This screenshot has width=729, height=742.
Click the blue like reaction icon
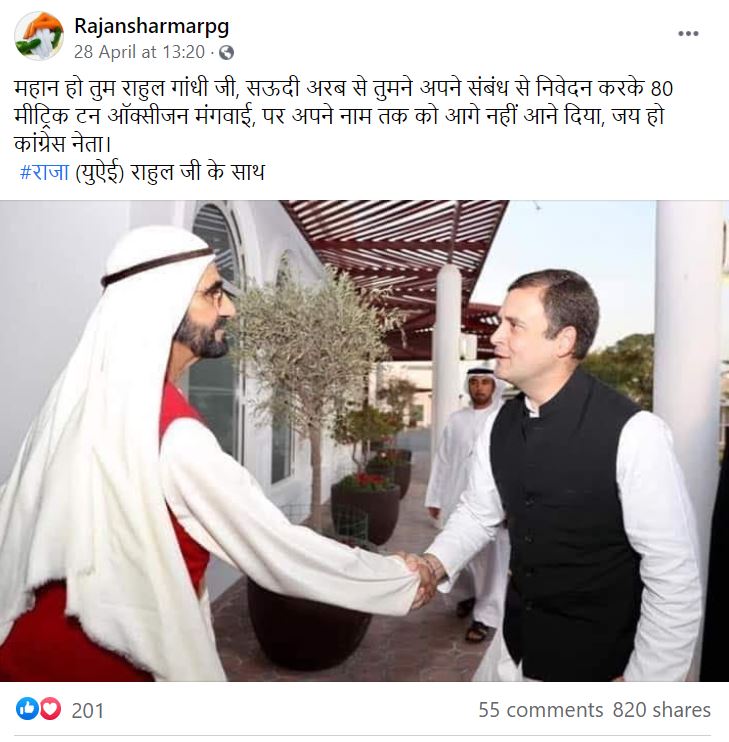coord(27,708)
